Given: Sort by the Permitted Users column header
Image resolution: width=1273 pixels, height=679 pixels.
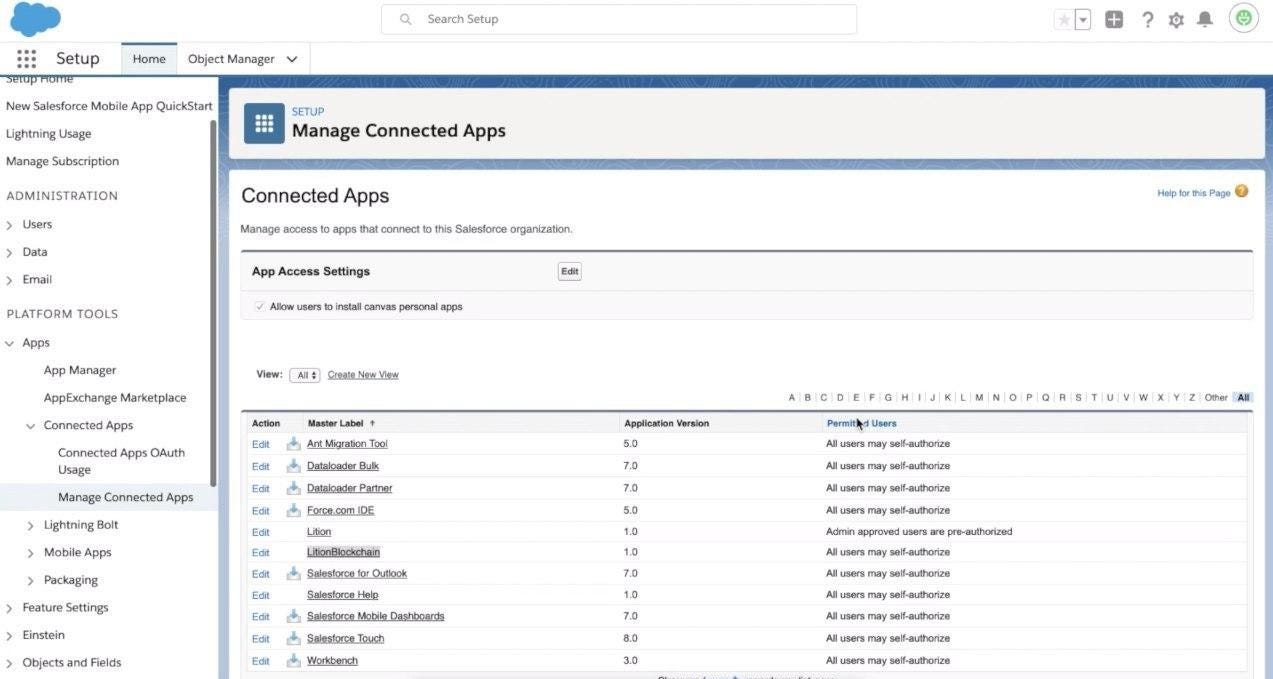Looking at the screenshot, I should (861, 423).
